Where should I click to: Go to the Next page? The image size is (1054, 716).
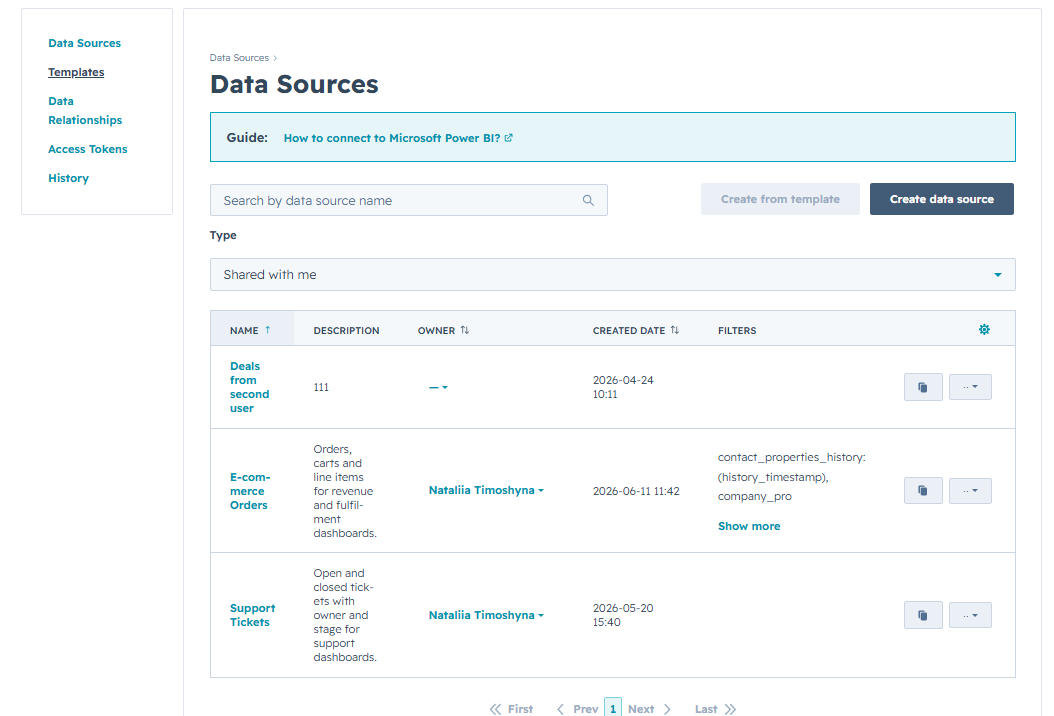pos(649,709)
